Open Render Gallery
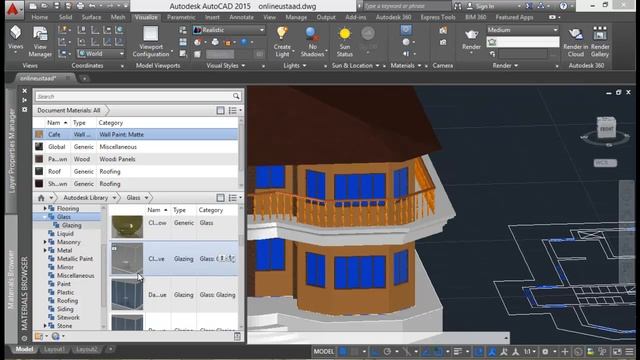 [x=600, y=42]
